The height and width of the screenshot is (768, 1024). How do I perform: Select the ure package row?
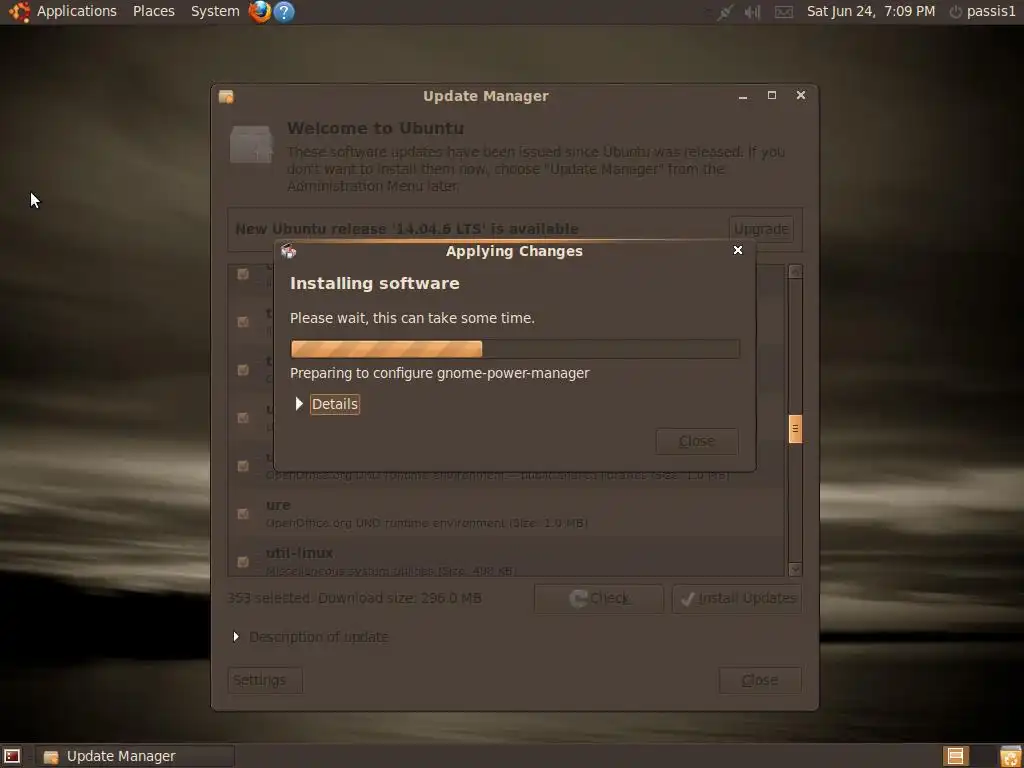pyautogui.click(x=507, y=513)
